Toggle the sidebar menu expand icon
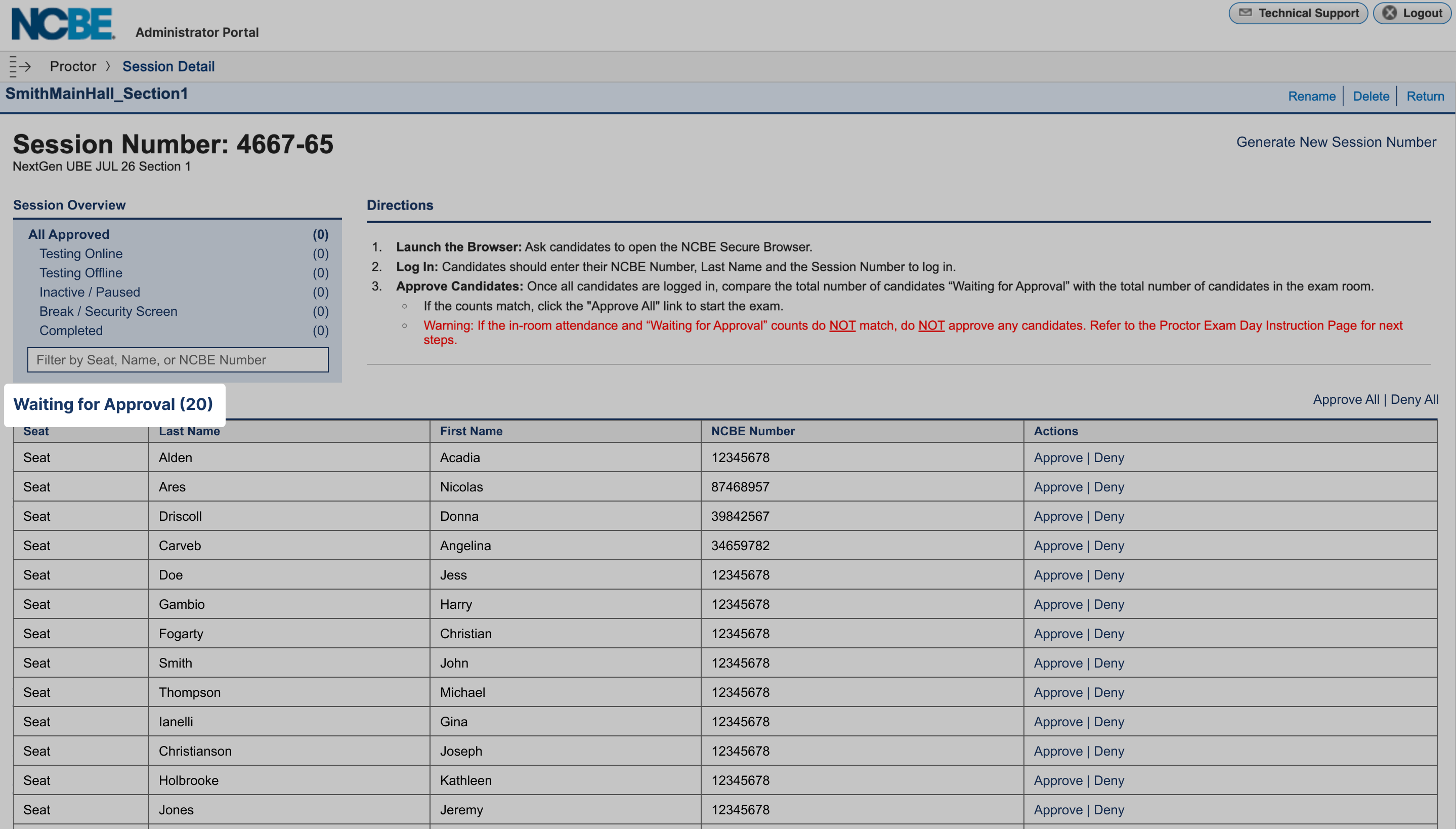Screen dimensions: 1456x829 [20, 67]
